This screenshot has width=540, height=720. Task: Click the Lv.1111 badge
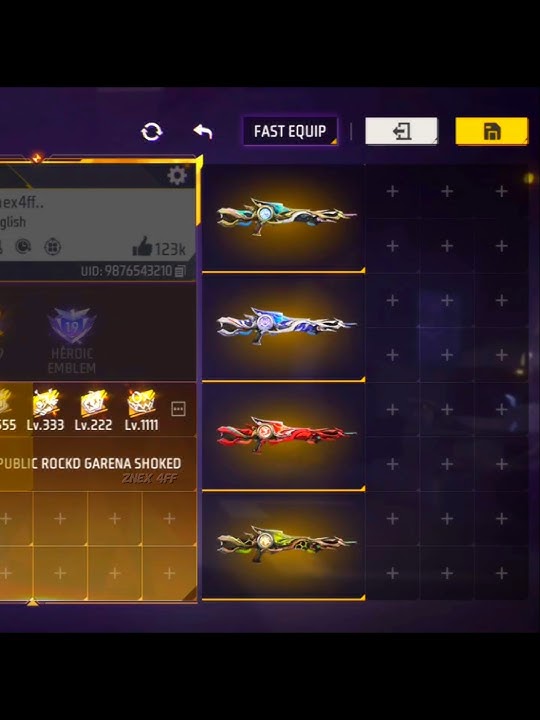tap(141, 411)
